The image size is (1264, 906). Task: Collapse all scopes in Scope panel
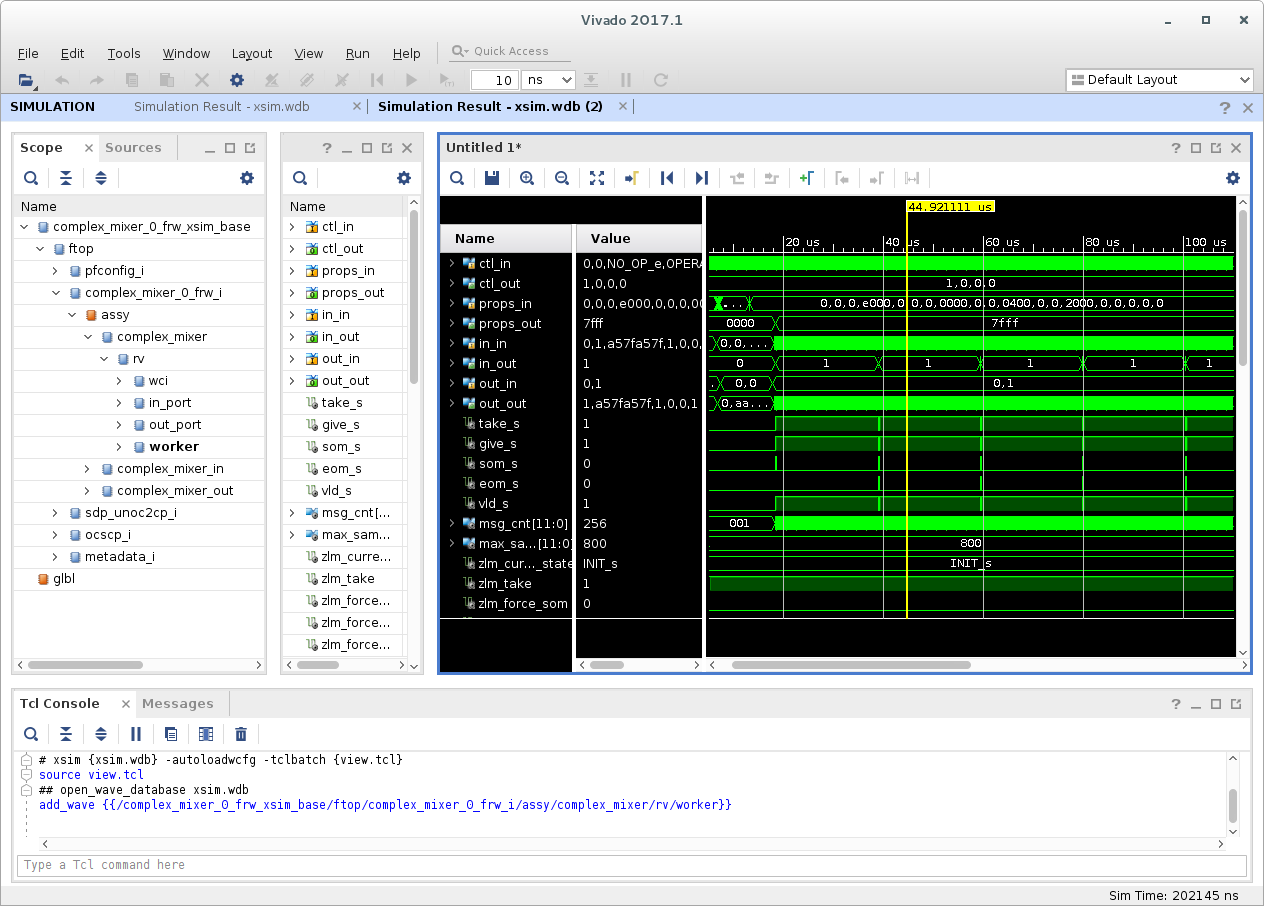(x=66, y=178)
